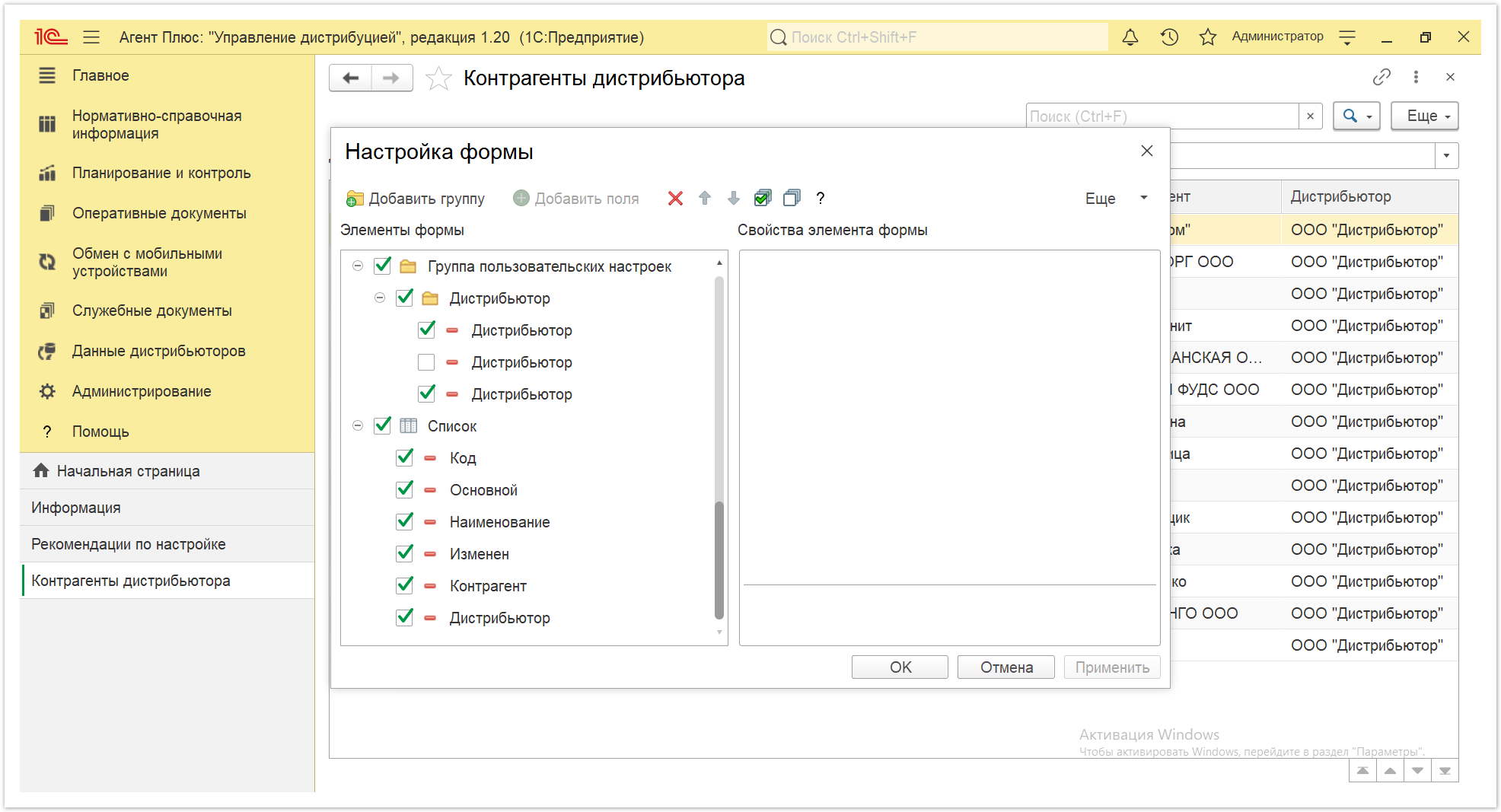Open service settings icon next to Администратор
1501x812 pixels.
pos(1347,37)
